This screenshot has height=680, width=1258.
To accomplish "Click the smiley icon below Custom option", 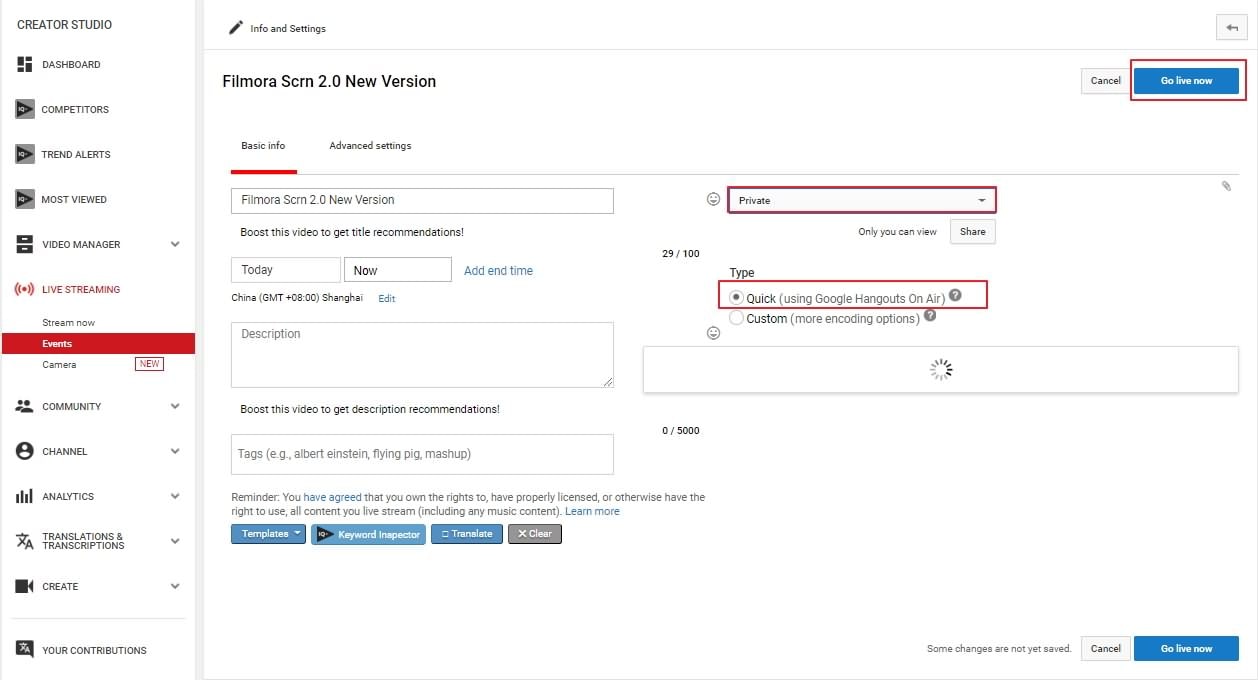I will (x=713, y=333).
